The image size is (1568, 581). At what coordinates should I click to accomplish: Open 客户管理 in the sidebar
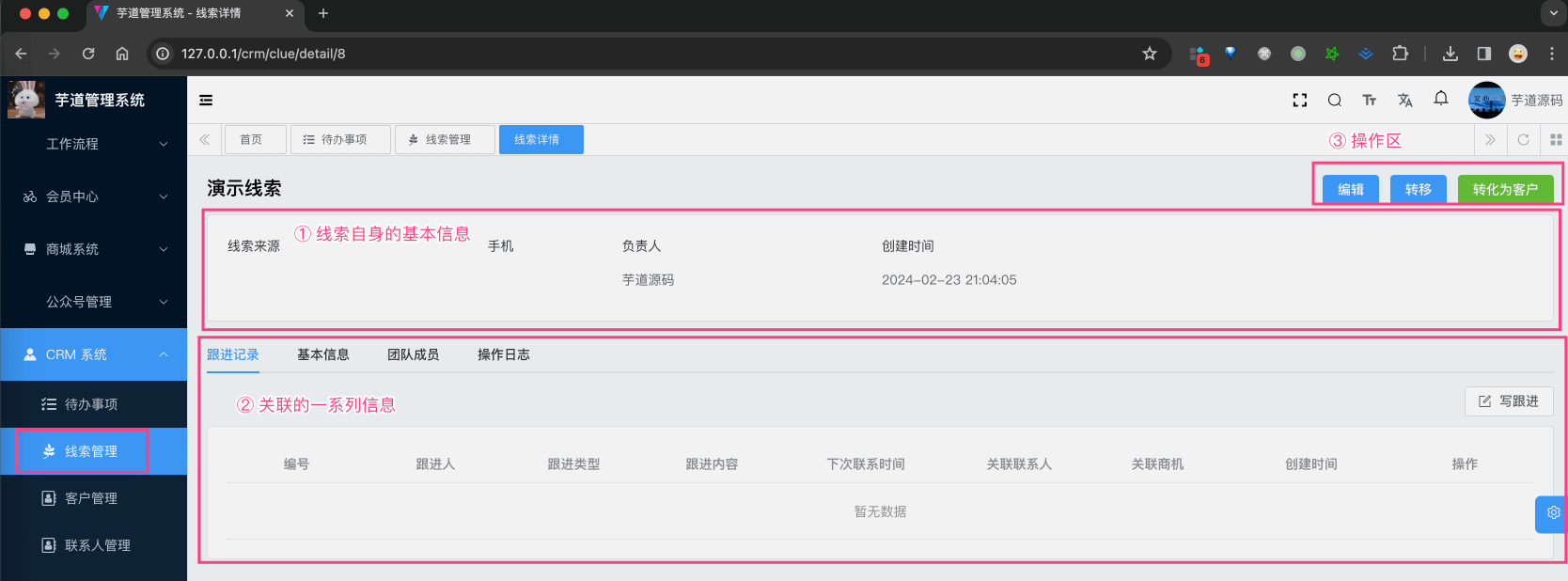pyautogui.click(x=91, y=498)
